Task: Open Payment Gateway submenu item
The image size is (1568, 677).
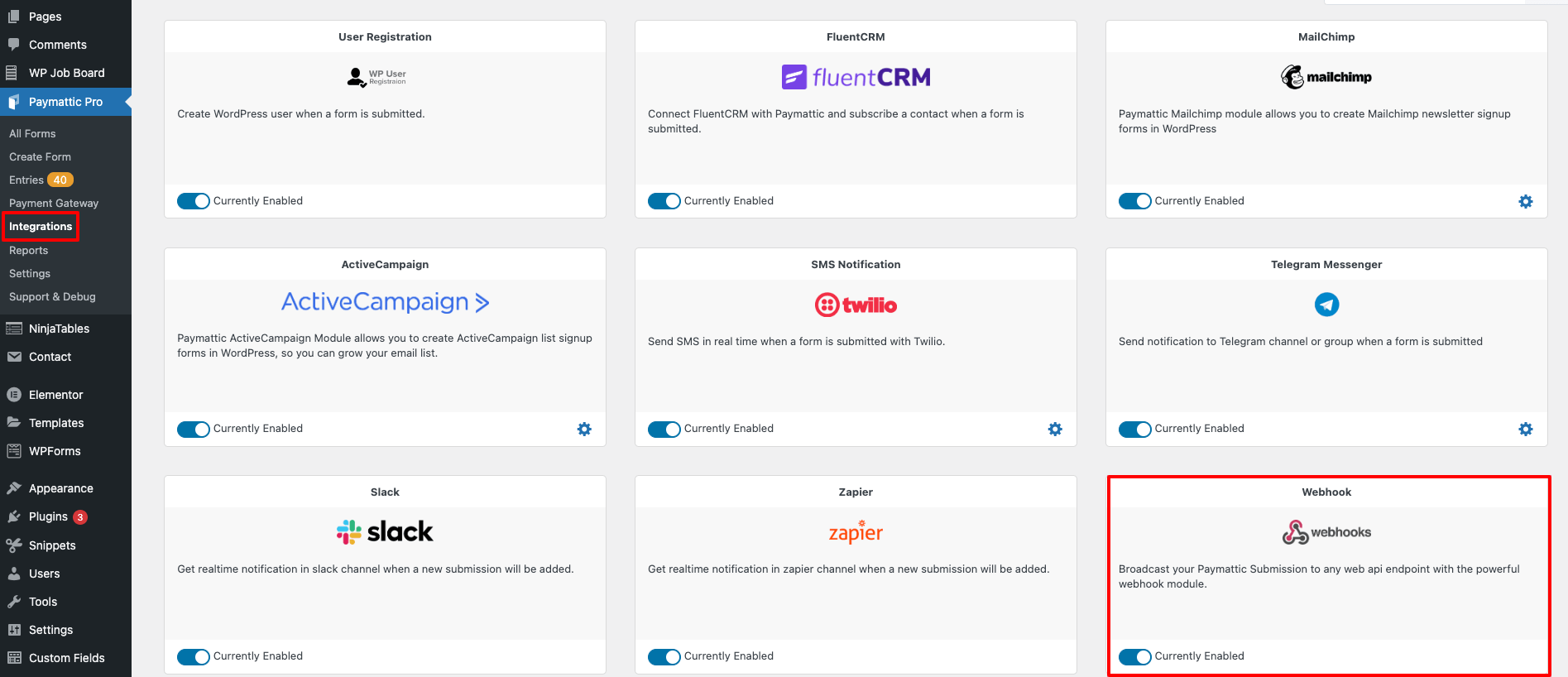Action: point(54,203)
